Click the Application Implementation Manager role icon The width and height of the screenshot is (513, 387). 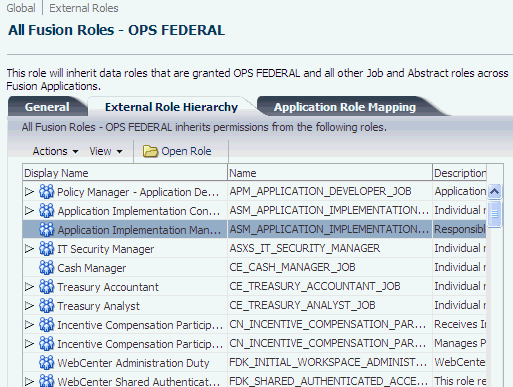[x=46, y=229]
